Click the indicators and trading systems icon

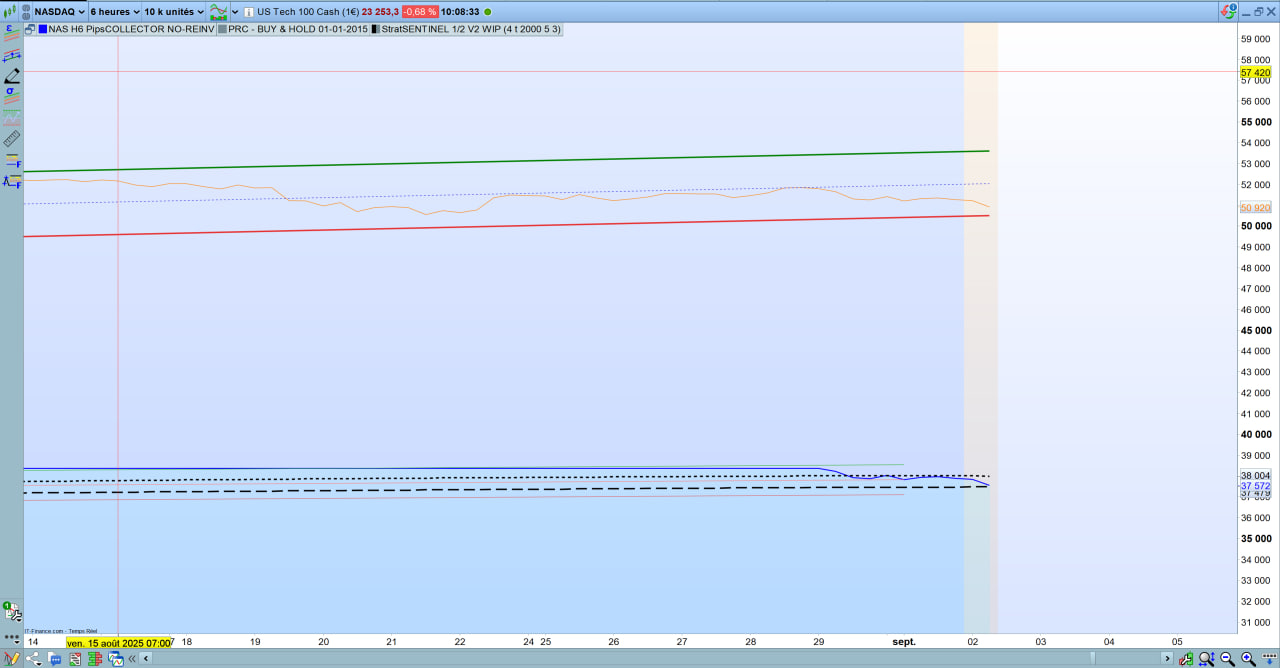pyautogui.click(x=218, y=12)
